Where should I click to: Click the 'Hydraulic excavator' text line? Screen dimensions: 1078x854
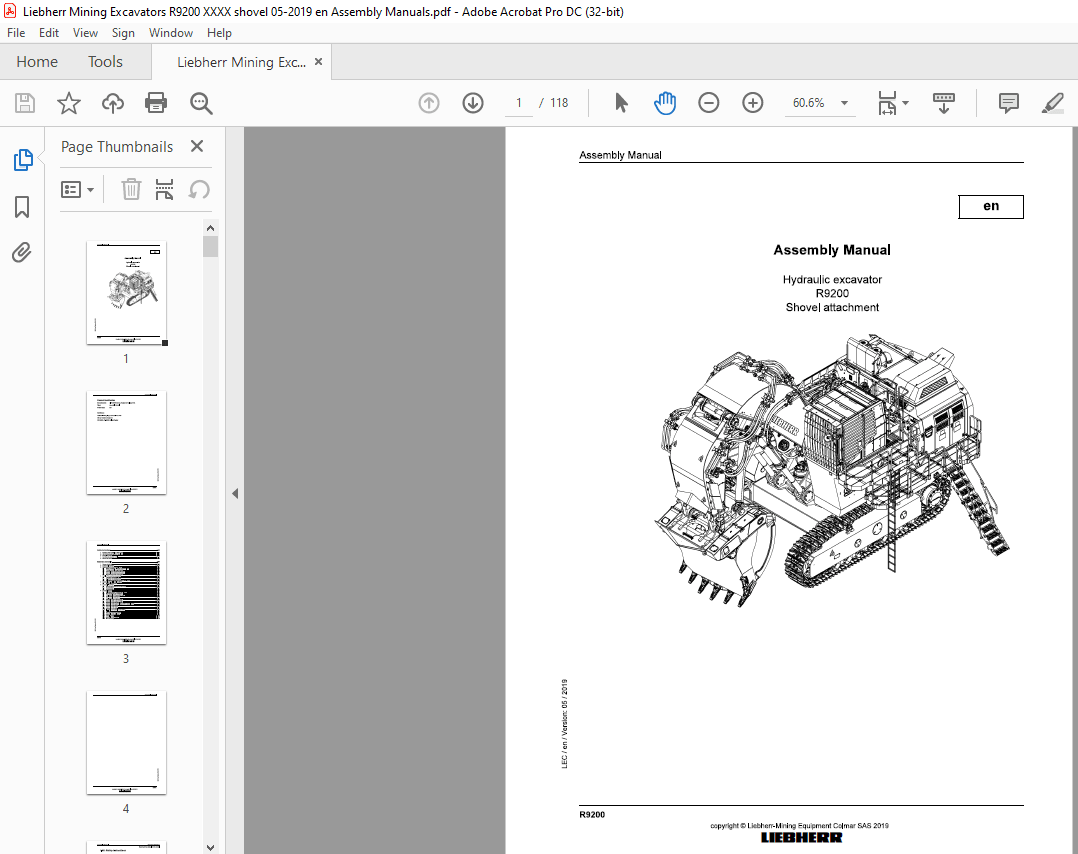click(x=832, y=279)
